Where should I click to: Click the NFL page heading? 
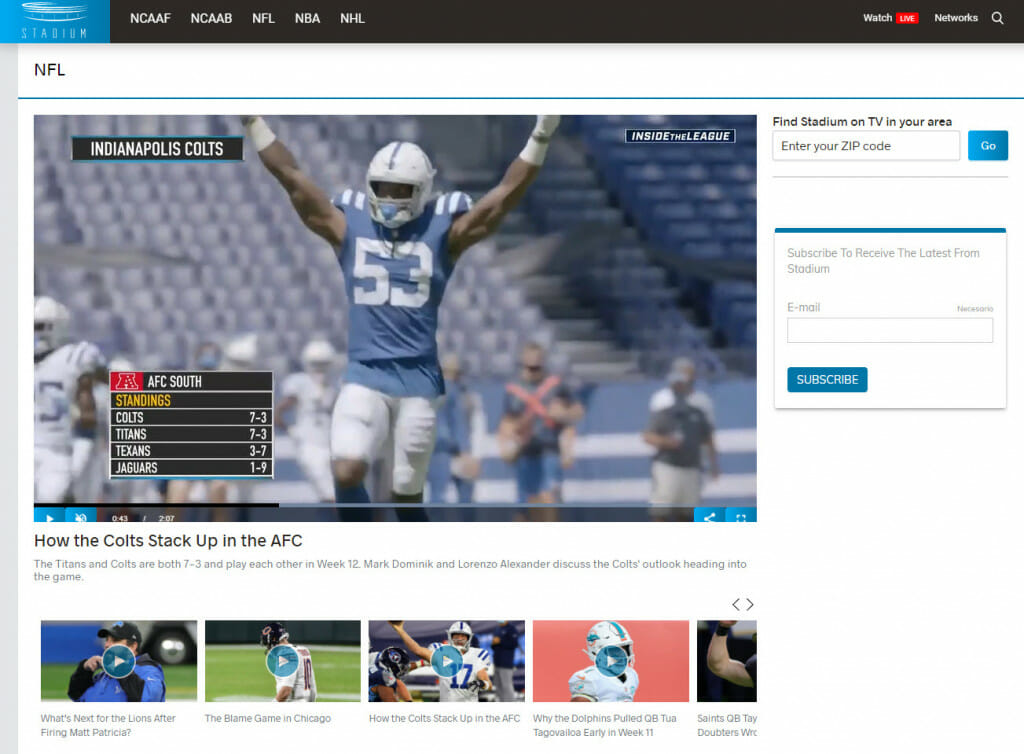coord(50,70)
